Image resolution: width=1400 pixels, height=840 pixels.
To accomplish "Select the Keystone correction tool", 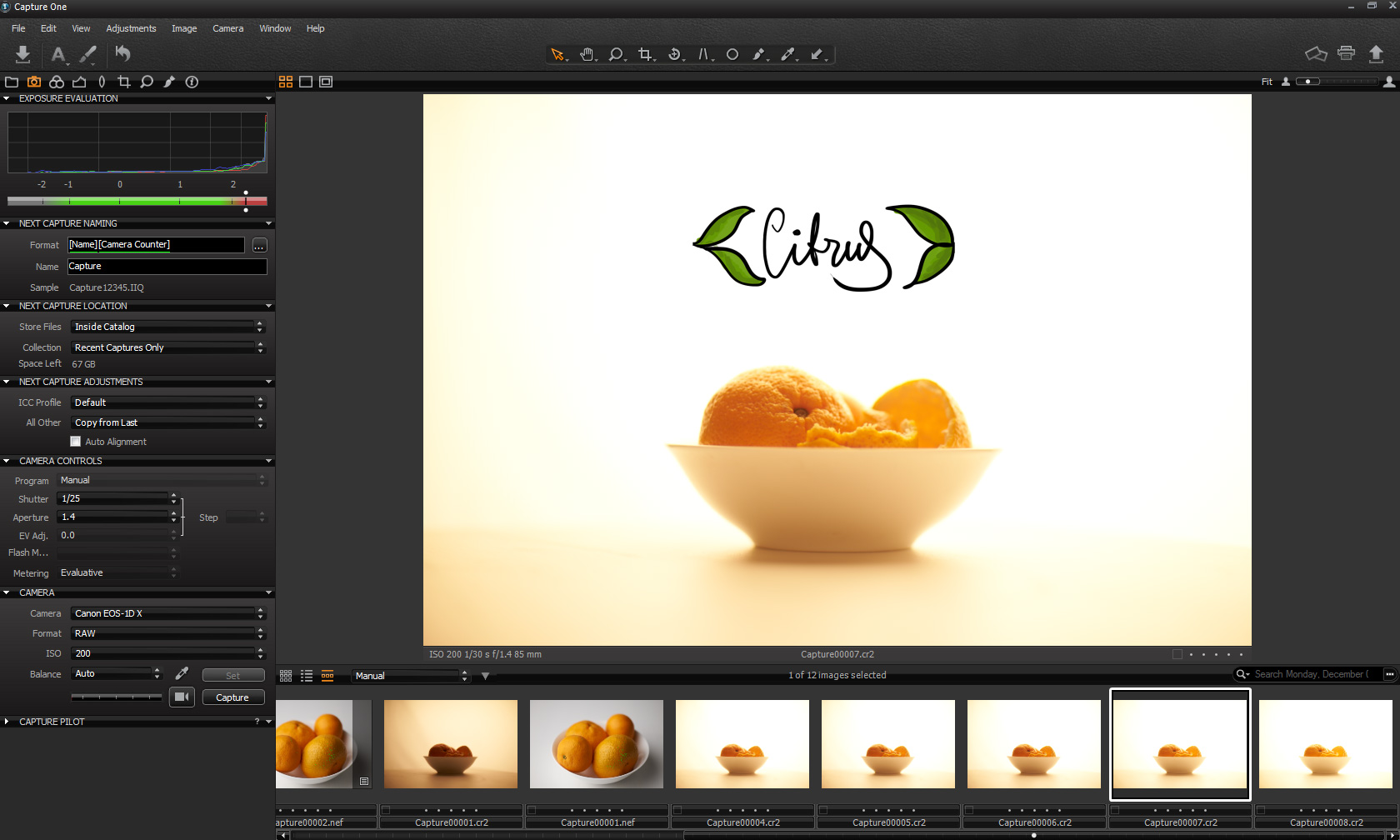I will tap(704, 54).
